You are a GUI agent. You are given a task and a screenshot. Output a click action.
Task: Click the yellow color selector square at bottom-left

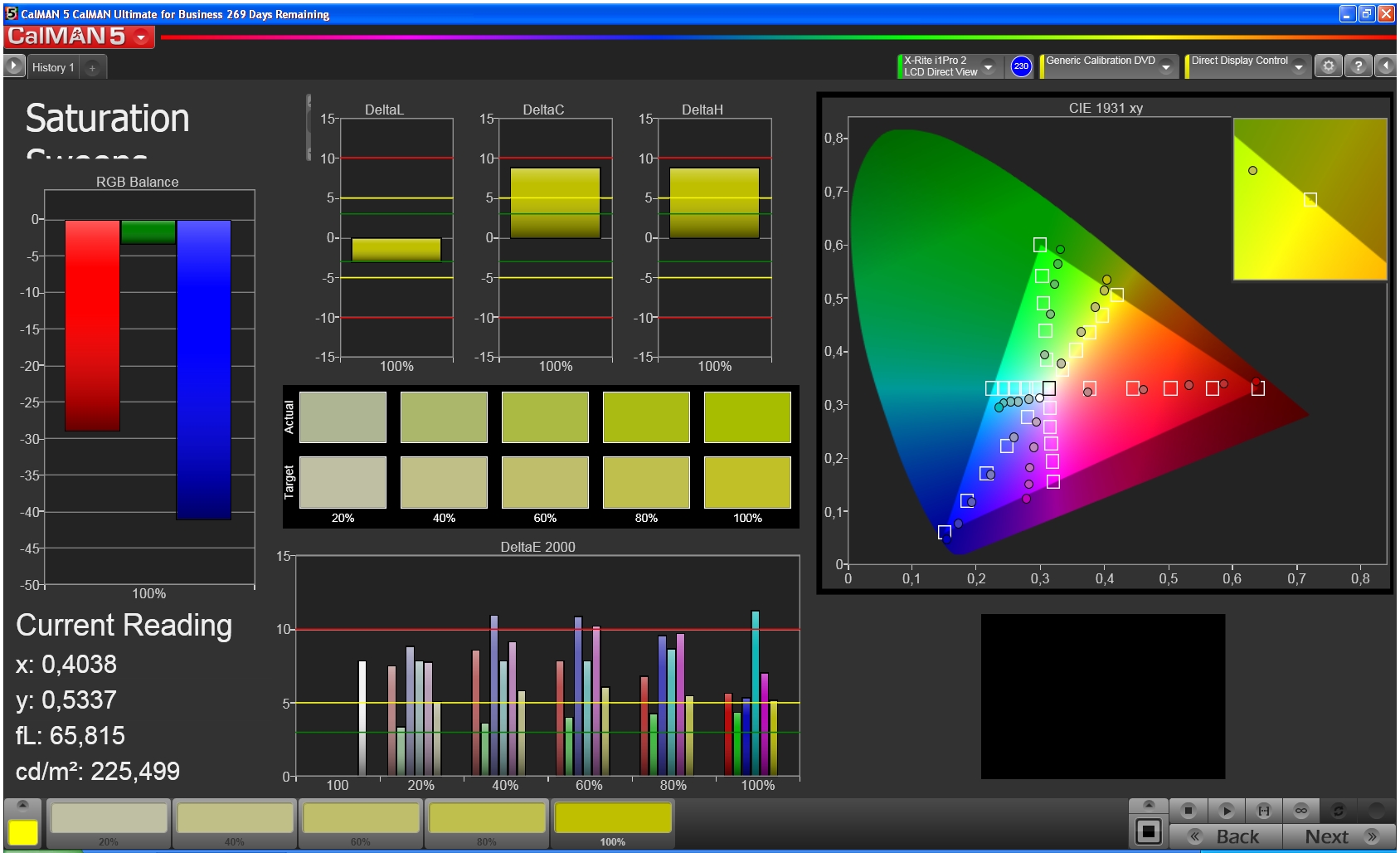coord(22,831)
